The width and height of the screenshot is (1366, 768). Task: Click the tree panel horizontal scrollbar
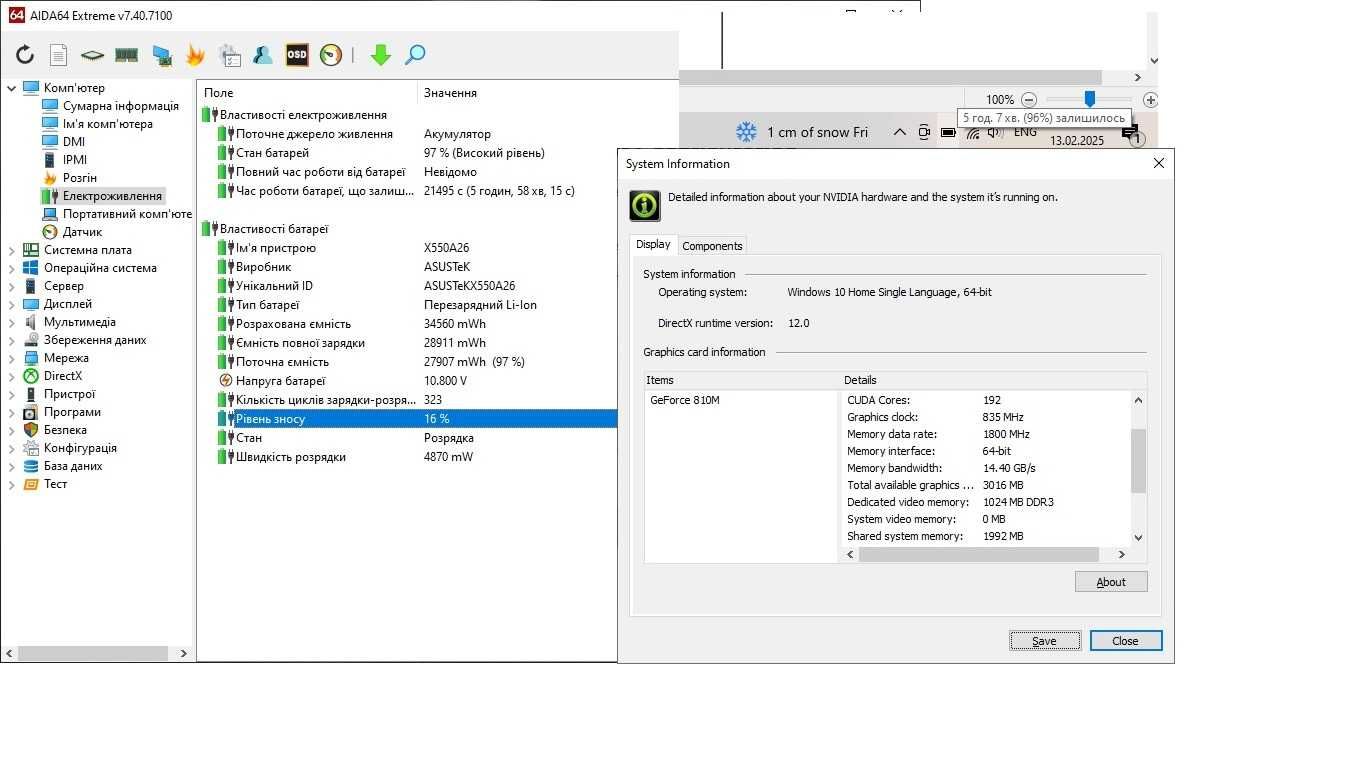pos(95,653)
